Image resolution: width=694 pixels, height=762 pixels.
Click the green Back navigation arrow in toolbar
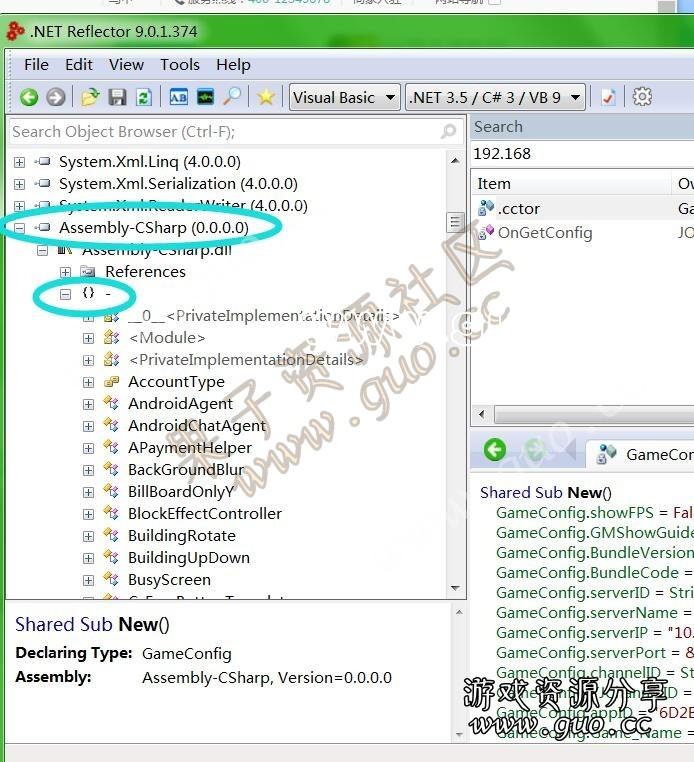(x=29, y=97)
